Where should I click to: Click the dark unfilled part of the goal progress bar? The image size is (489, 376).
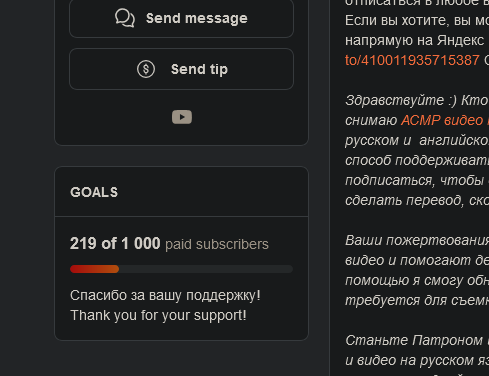(206, 269)
